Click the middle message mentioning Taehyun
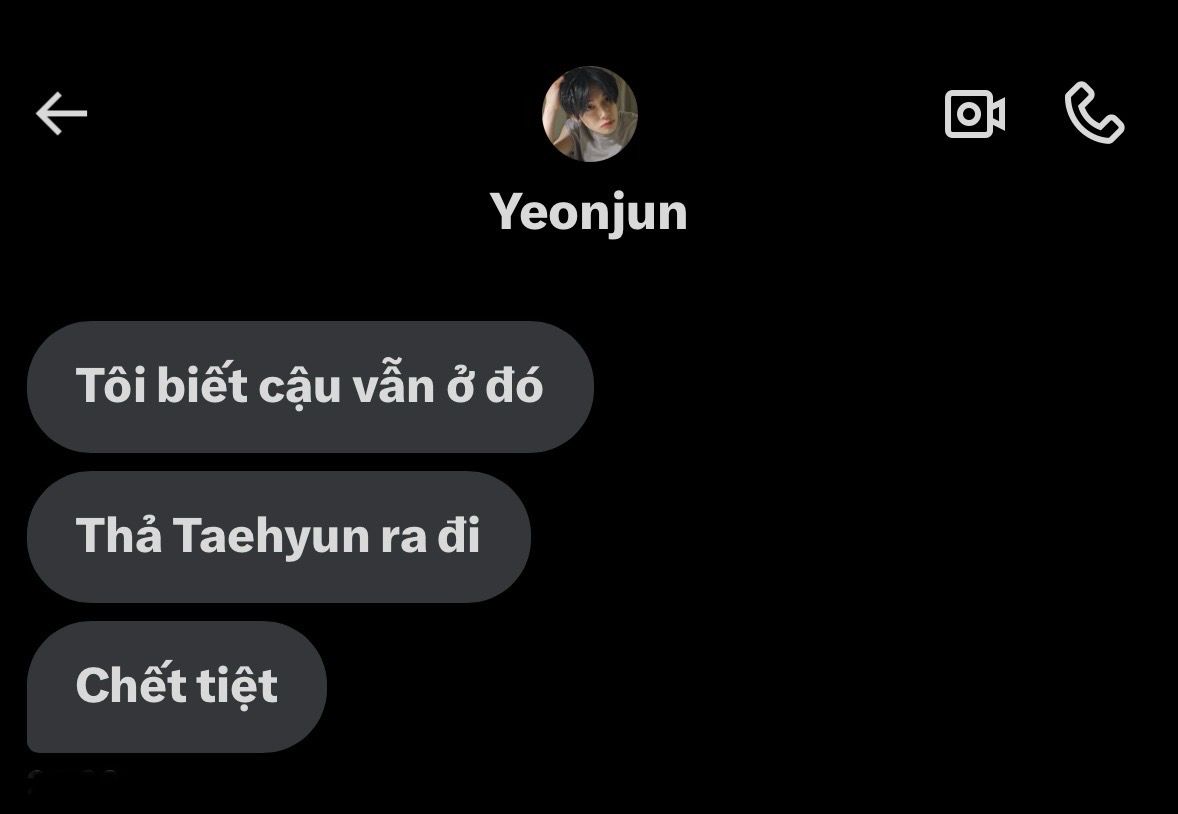1178x814 pixels. tap(279, 537)
